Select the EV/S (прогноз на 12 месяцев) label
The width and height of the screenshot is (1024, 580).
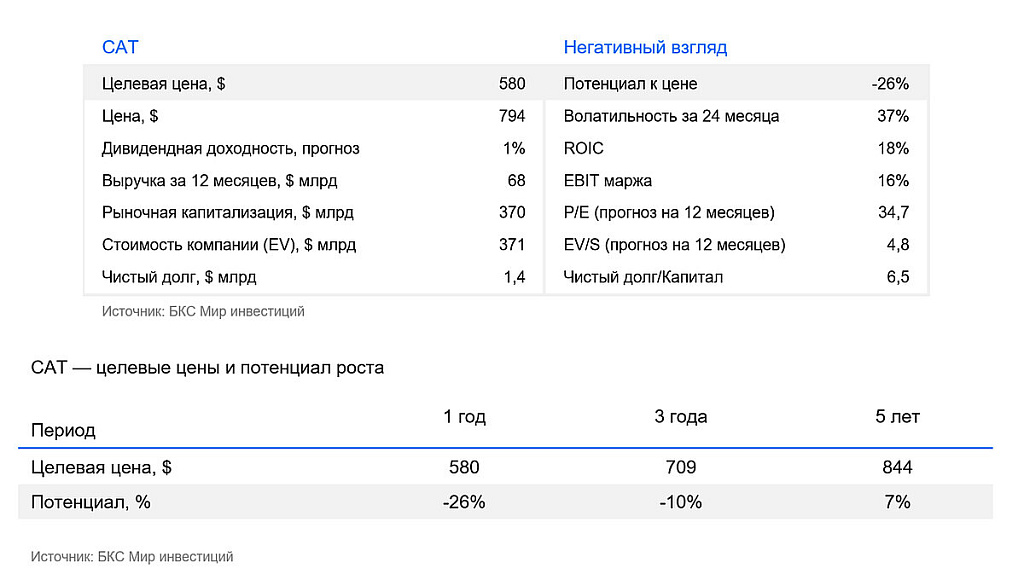point(674,245)
